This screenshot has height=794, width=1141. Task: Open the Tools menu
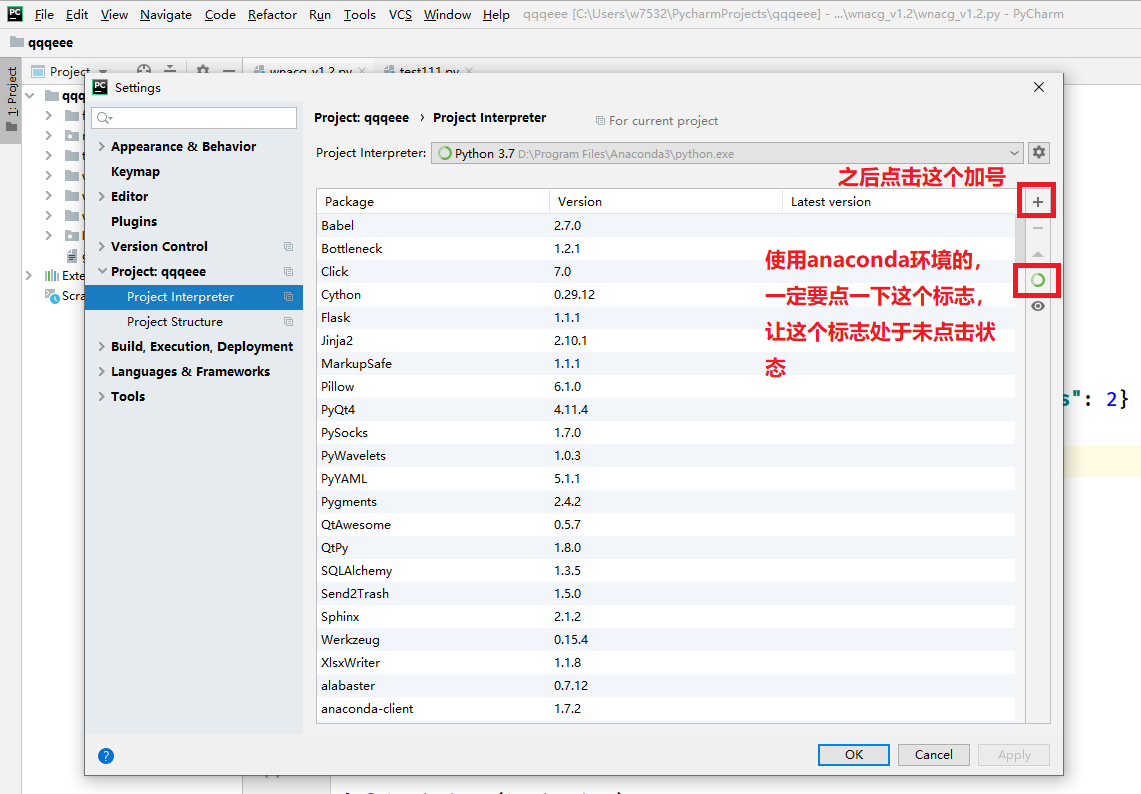pos(359,15)
